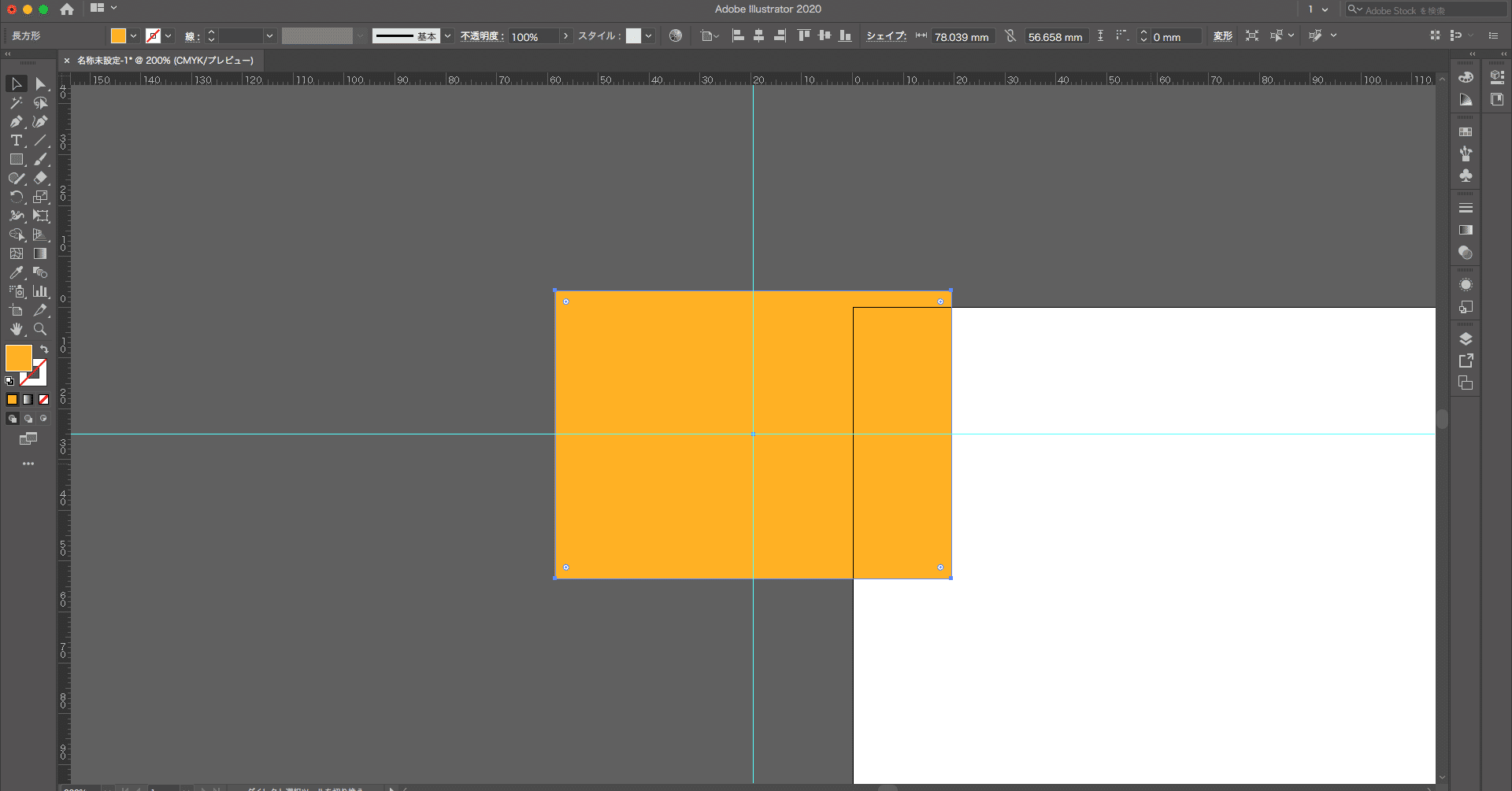Select the Shape Builder tool
Image resolution: width=1512 pixels, height=791 pixels.
point(17,235)
